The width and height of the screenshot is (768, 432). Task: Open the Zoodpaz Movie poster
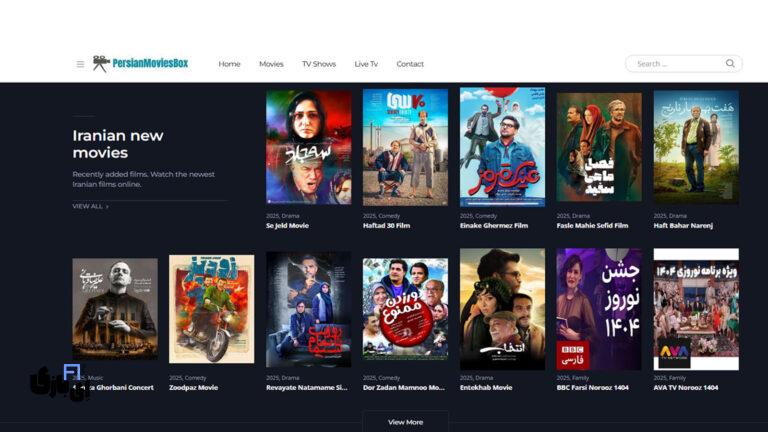tap(212, 309)
